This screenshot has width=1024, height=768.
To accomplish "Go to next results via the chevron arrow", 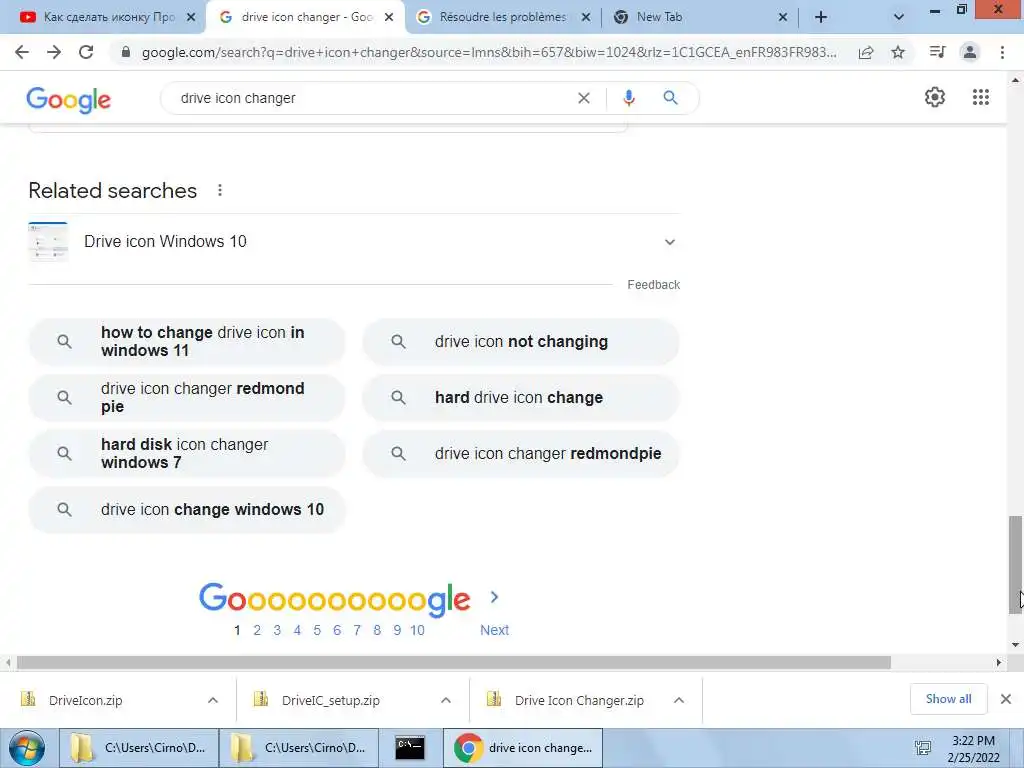I will pos(494,597).
